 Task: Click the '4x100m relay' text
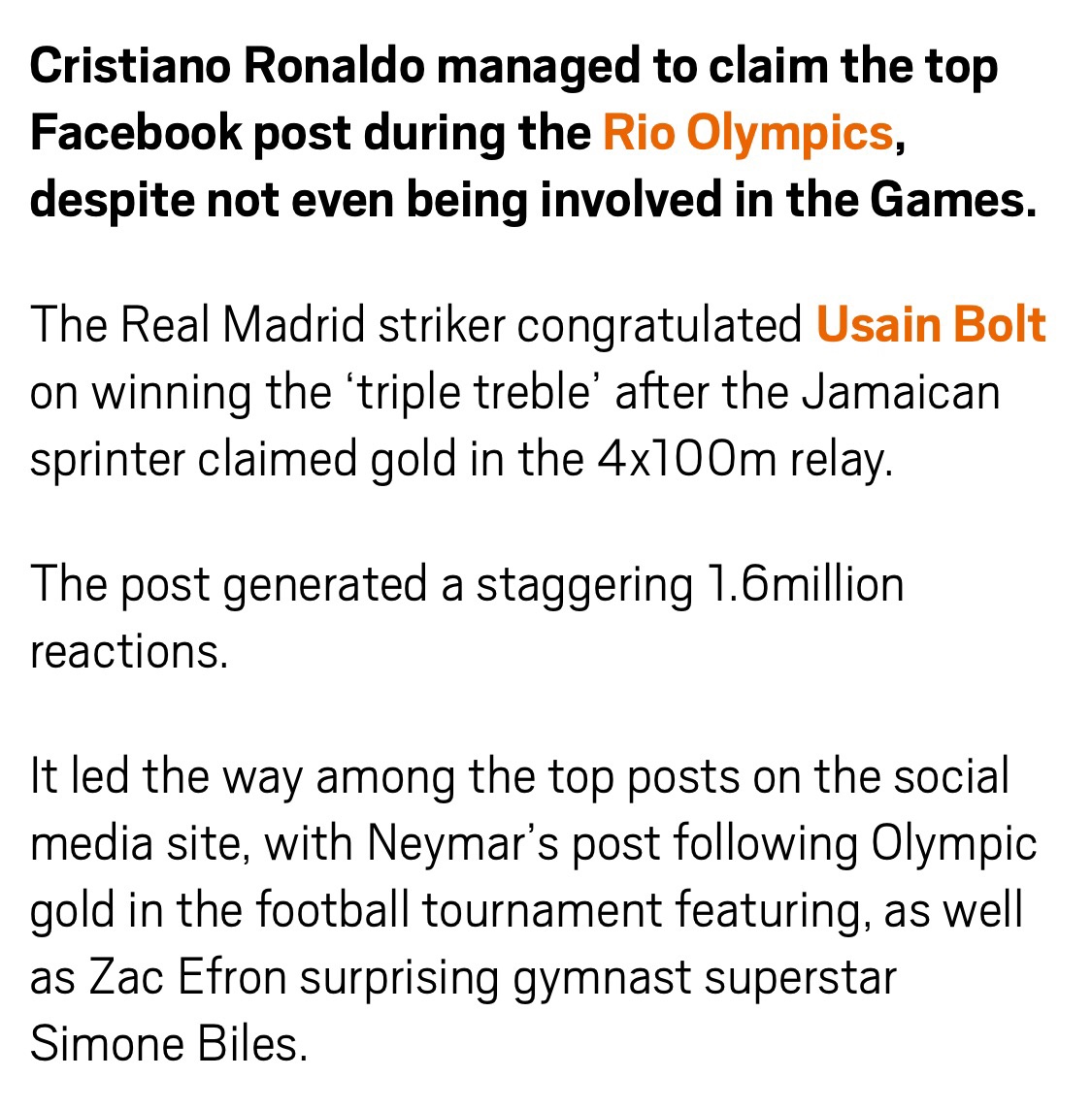[744, 460]
